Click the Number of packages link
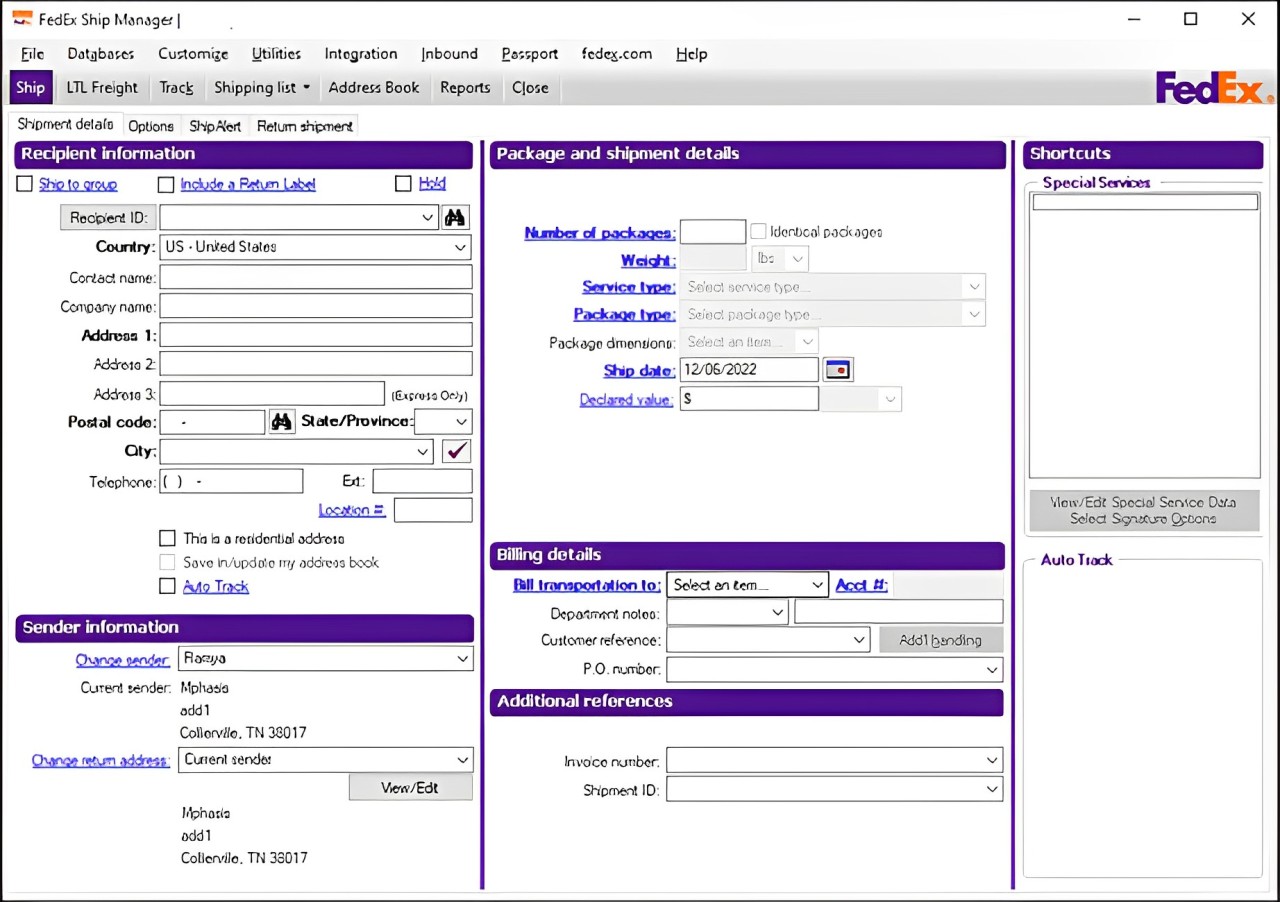Screen dimensions: 1280x902 click(x=600, y=233)
